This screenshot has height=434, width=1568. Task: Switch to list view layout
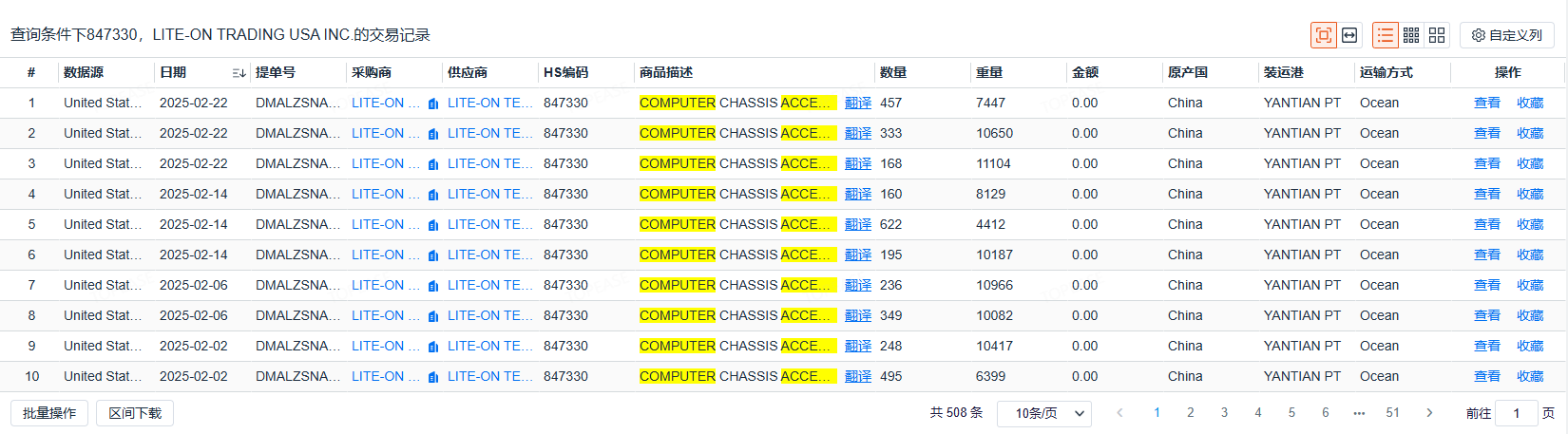(x=1386, y=35)
